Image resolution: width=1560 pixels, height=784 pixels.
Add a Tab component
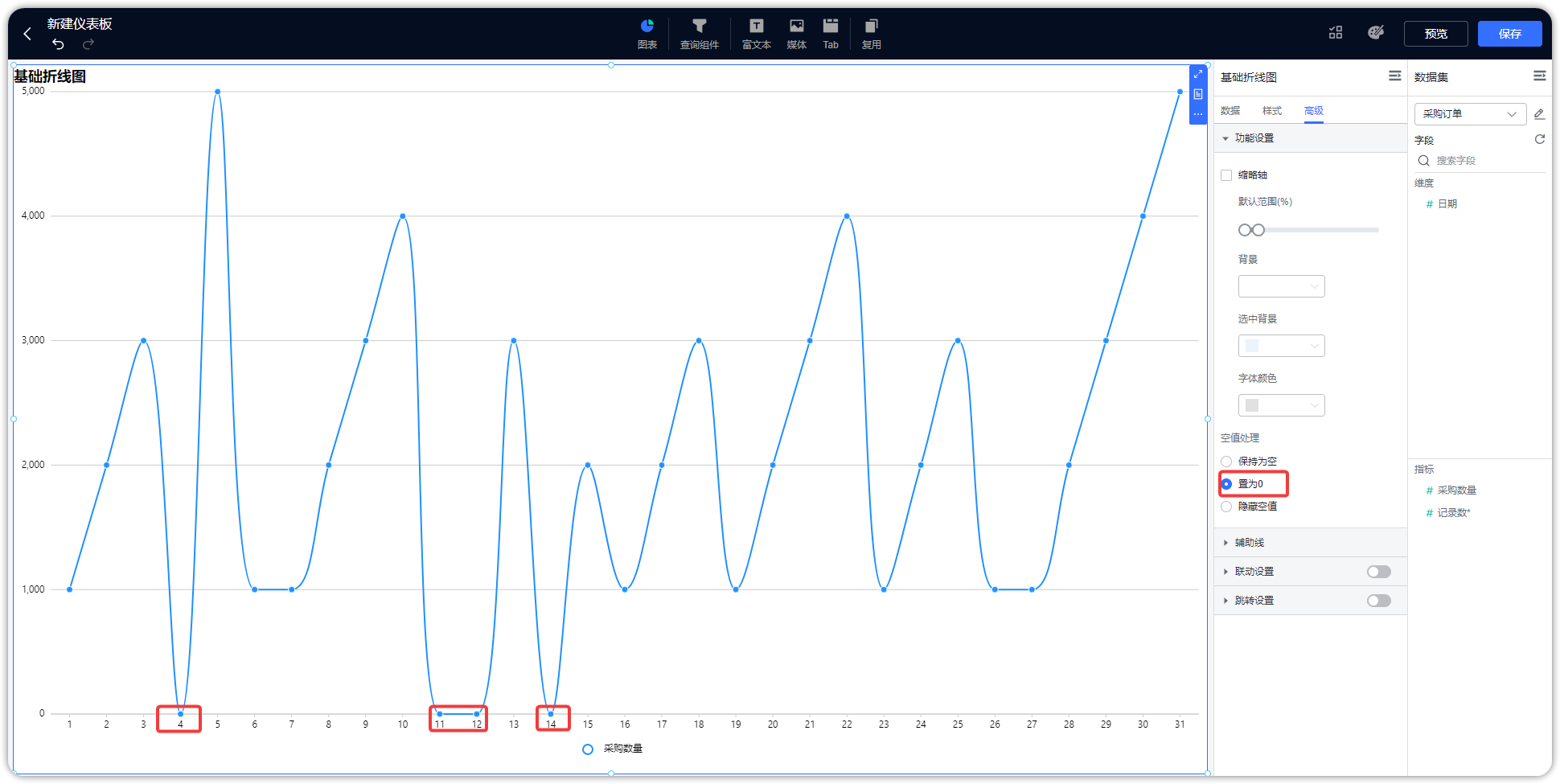click(831, 34)
